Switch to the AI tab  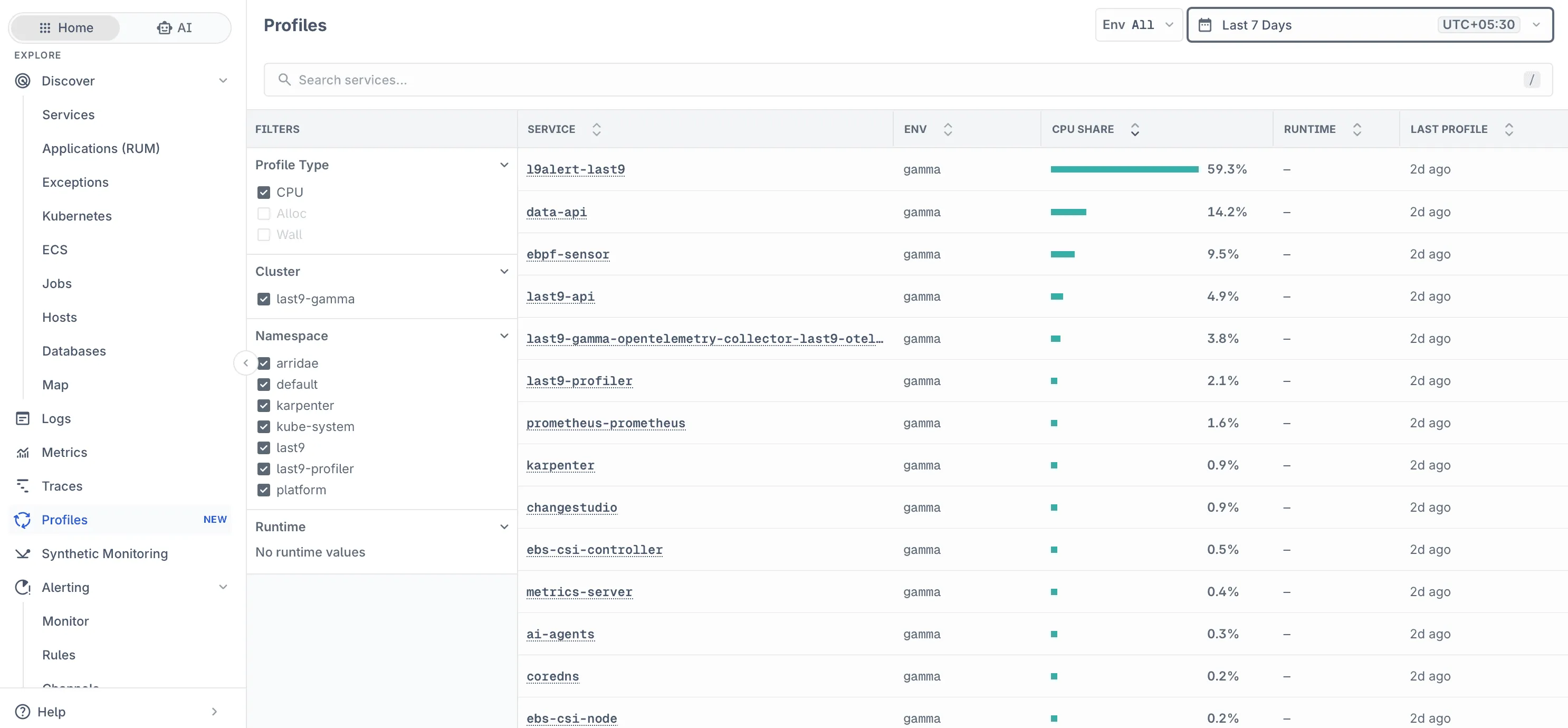pyautogui.click(x=174, y=28)
